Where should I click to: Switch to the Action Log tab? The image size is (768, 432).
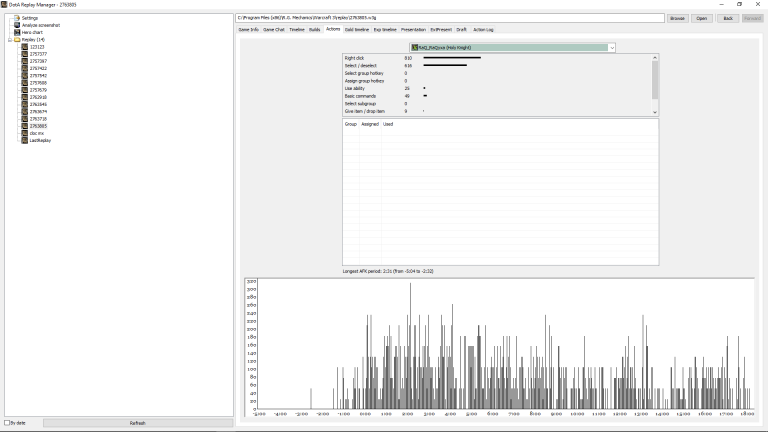[483, 30]
